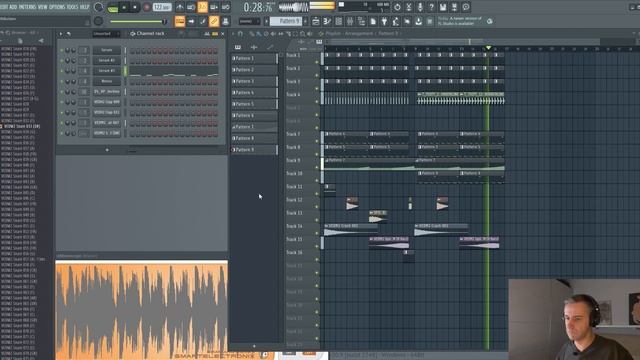Toggle the note/clip grouping link icon
The width and height of the screenshot is (640, 360).
coord(214,21)
